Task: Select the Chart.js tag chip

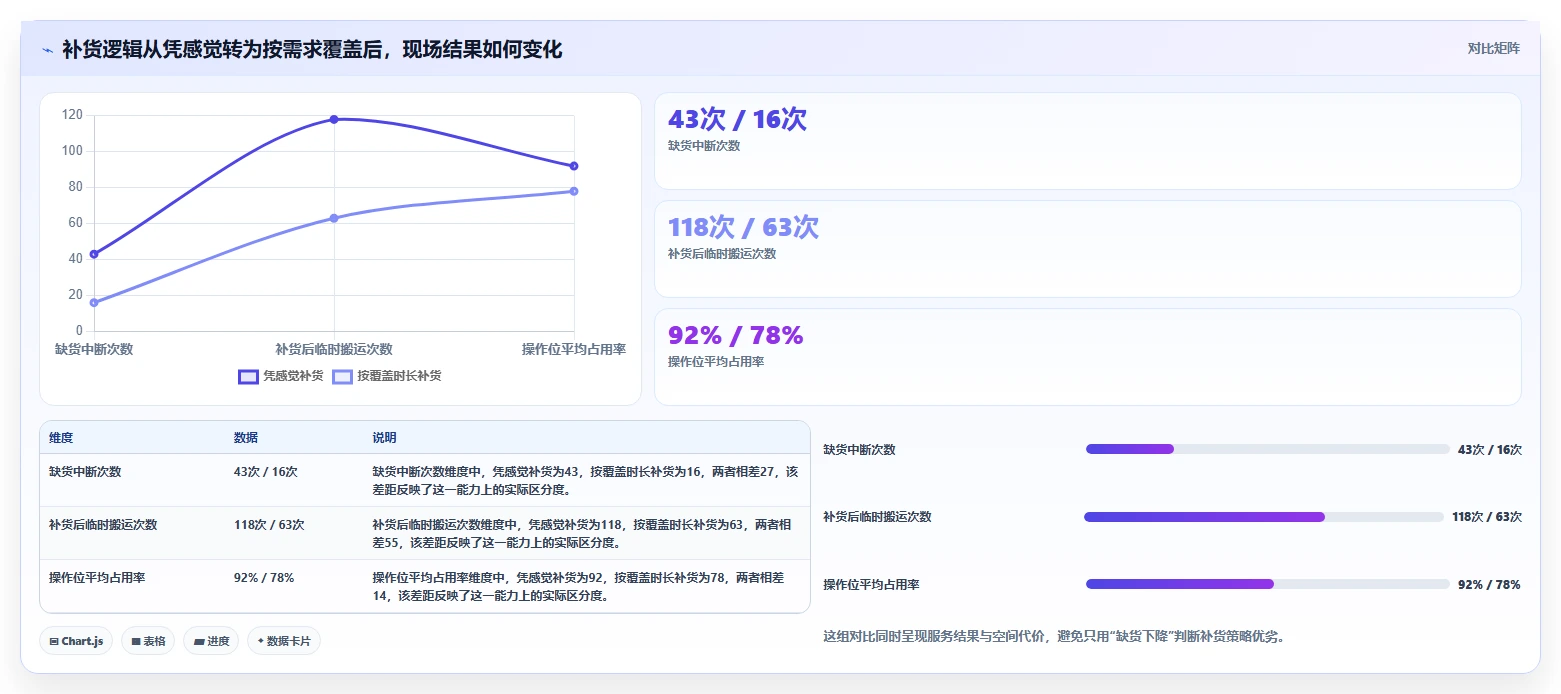Action: point(76,641)
